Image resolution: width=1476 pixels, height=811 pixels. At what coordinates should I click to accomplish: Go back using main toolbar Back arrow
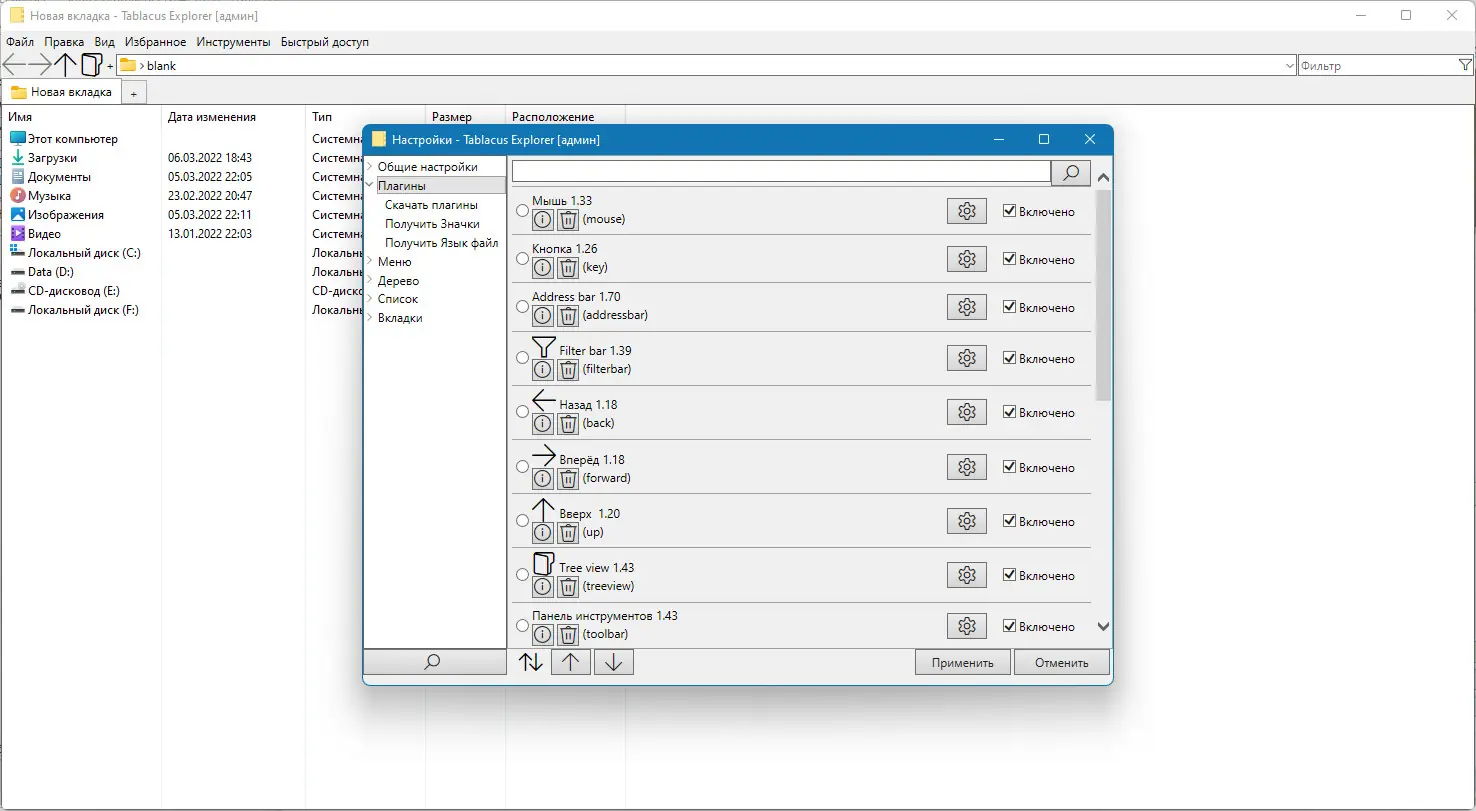coord(14,66)
